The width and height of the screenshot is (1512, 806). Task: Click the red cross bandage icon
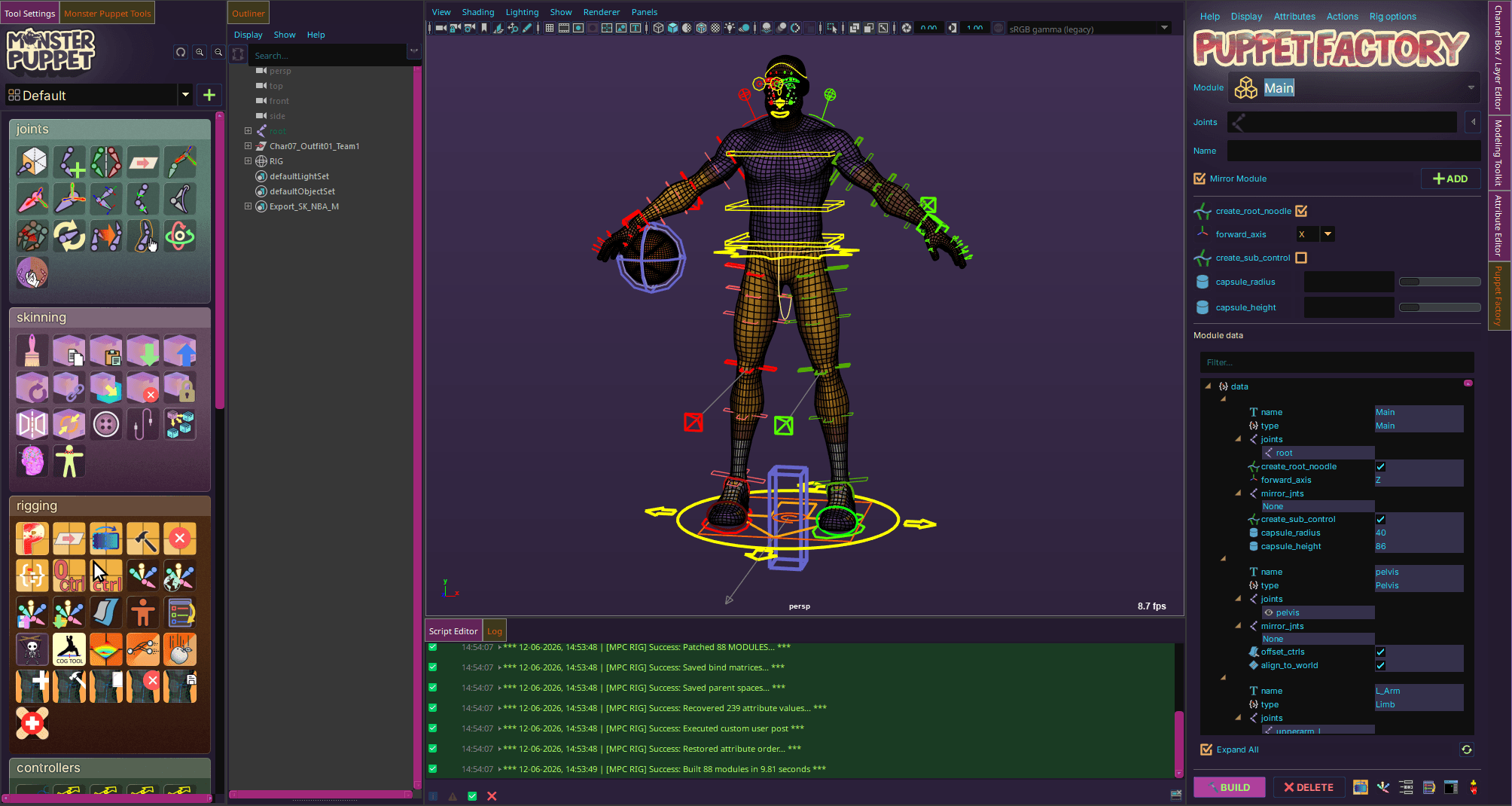[32, 723]
